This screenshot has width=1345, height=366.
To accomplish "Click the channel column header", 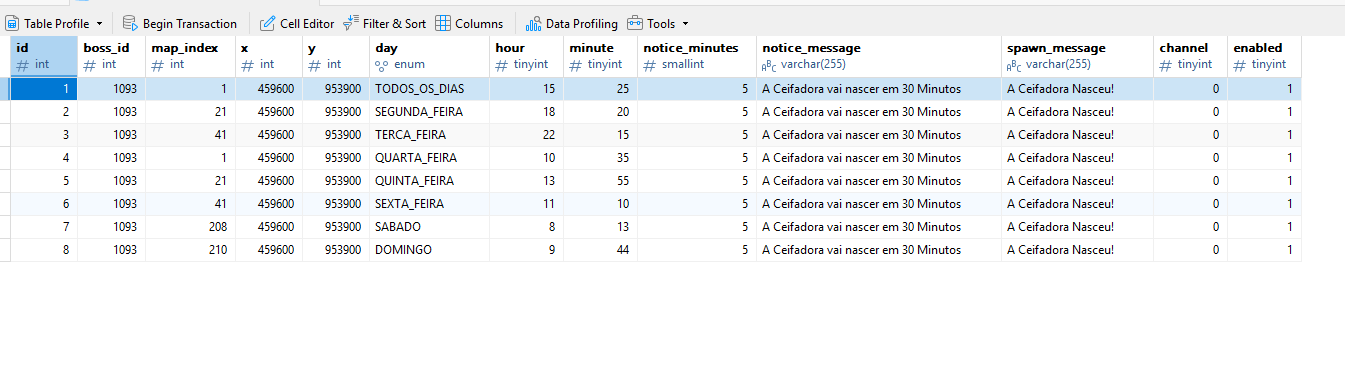I will [1190, 56].
